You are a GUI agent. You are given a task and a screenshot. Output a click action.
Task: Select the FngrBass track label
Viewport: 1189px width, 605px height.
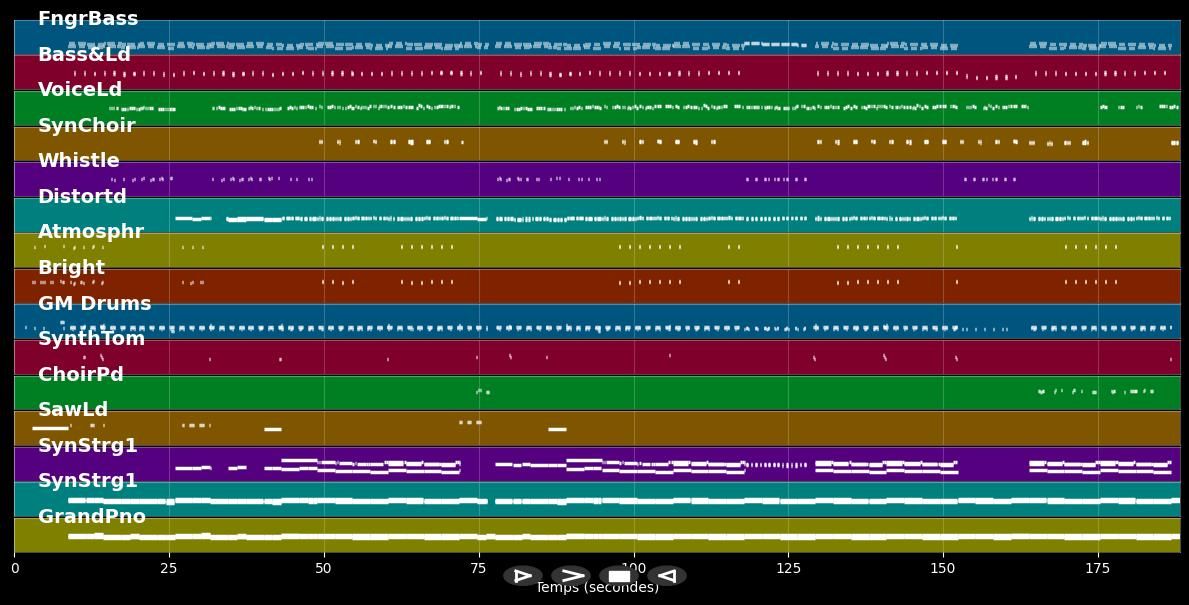coord(88,19)
